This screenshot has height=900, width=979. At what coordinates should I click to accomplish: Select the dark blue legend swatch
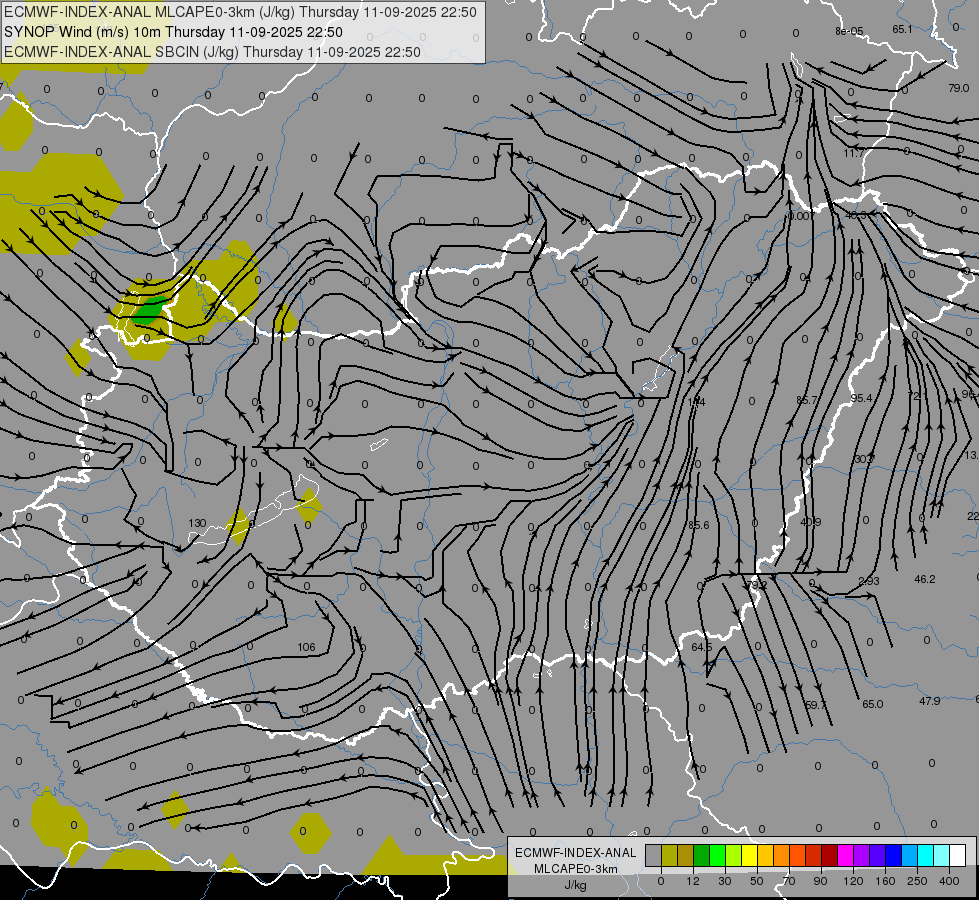click(893, 855)
